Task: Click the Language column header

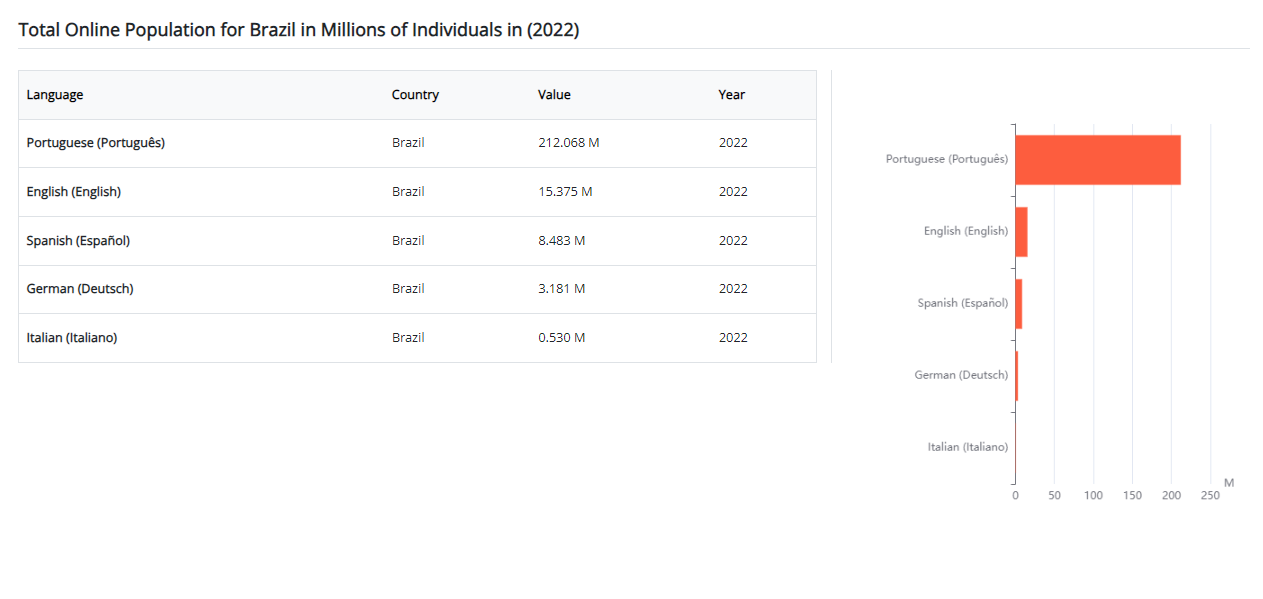Action: click(x=55, y=95)
